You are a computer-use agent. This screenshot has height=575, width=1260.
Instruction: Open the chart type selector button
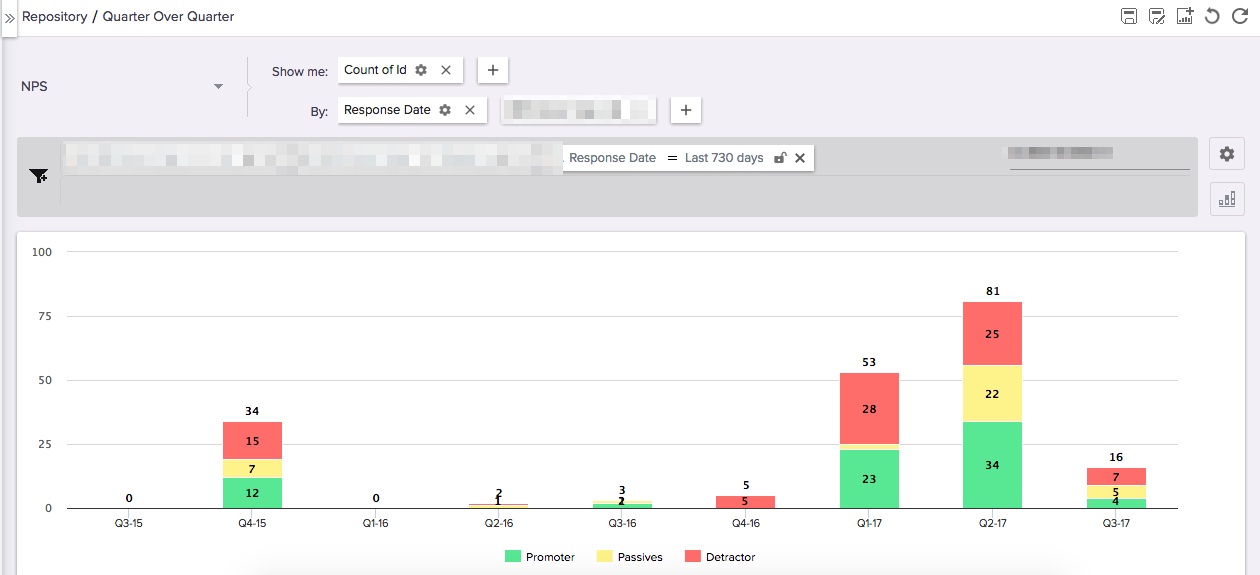[x=1227, y=198]
